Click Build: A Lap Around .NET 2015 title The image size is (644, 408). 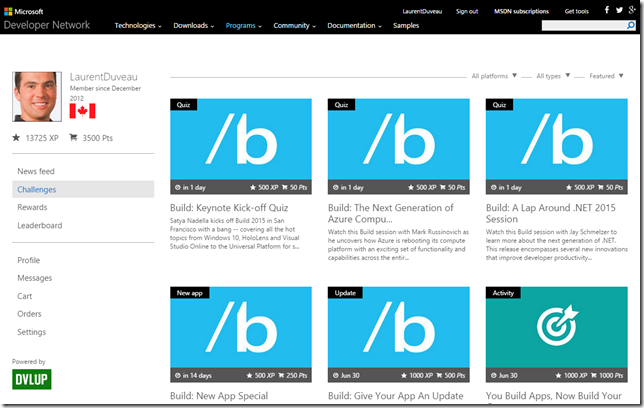click(551, 213)
